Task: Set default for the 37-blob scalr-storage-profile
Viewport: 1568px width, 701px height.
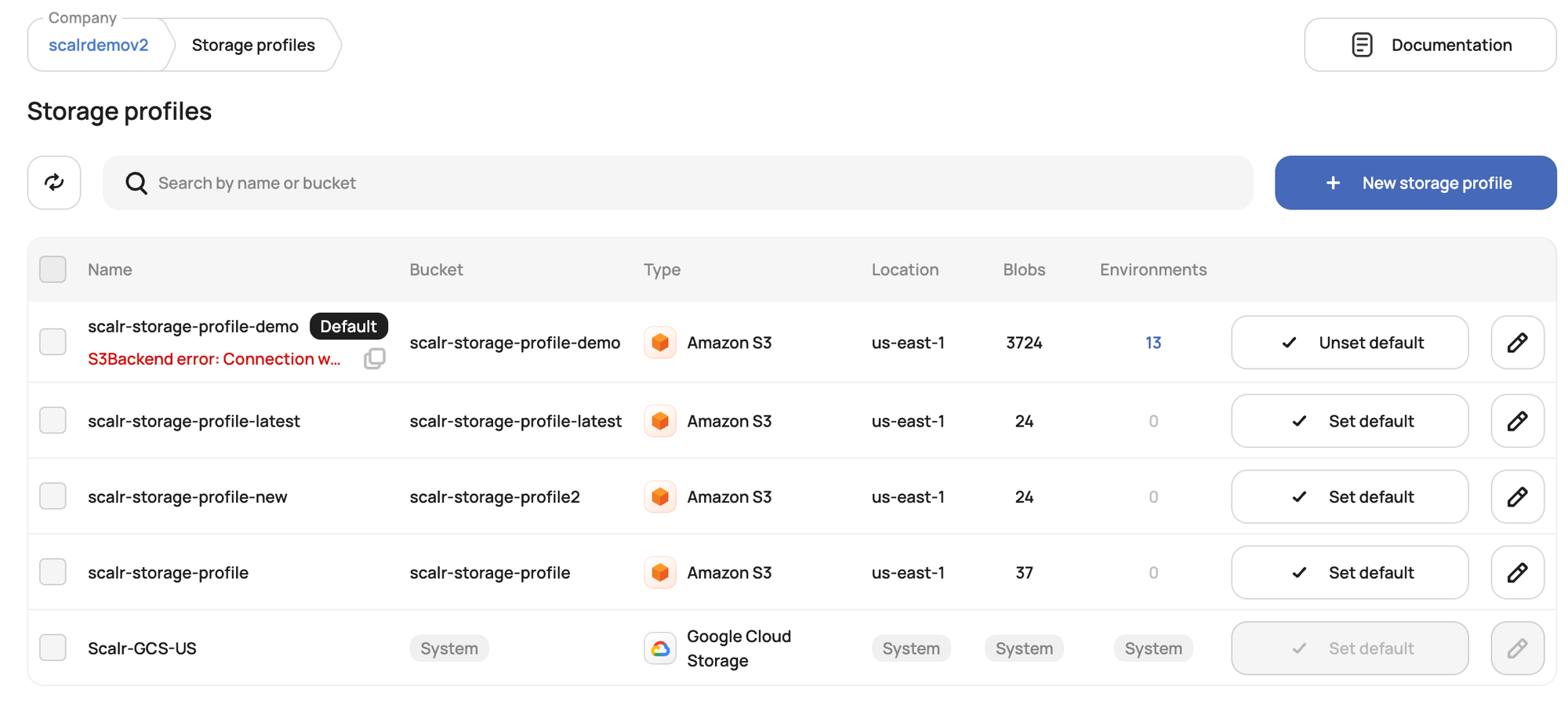Action: point(1349,572)
